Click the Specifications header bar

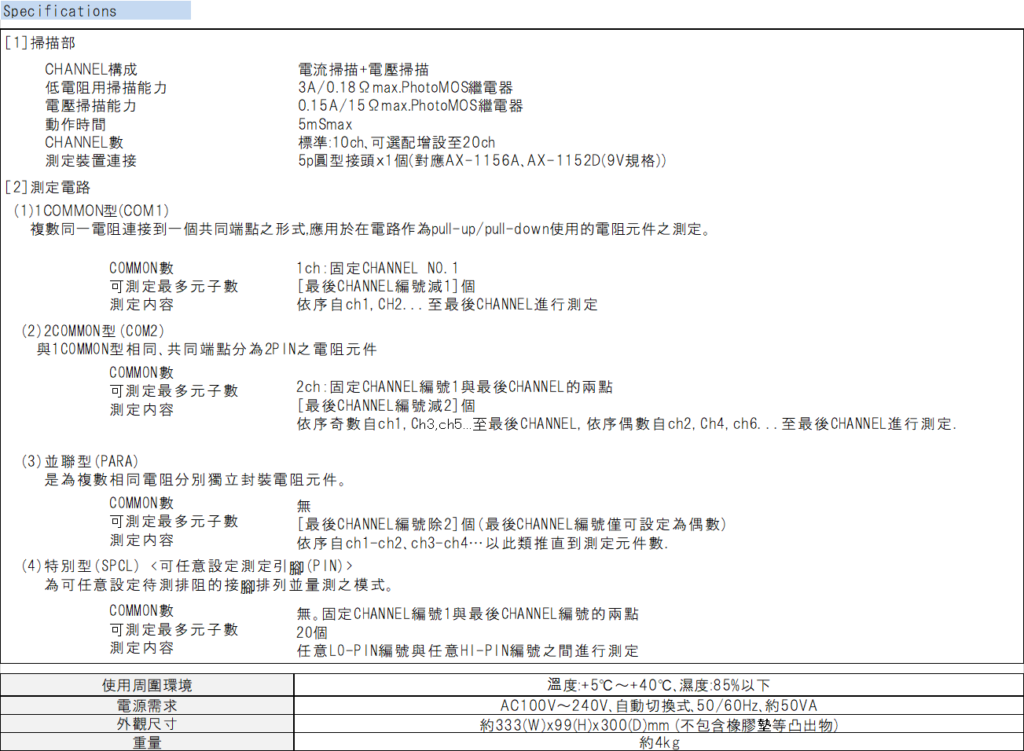(x=95, y=11)
